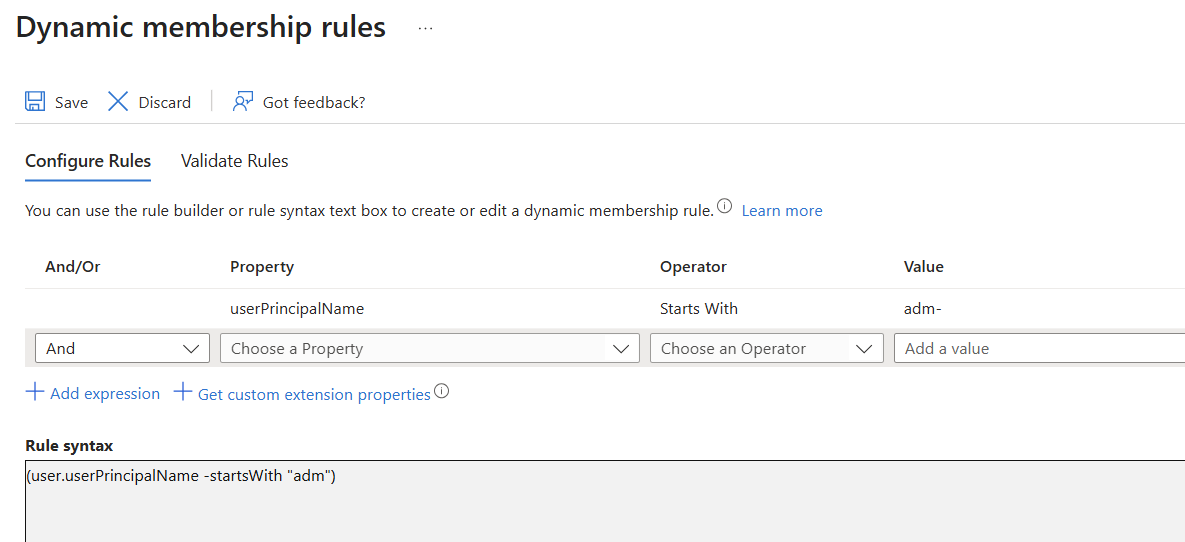Switch to the Validate Rules tab
The height and width of the screenshot is (542, 1185).
[234, 161]
